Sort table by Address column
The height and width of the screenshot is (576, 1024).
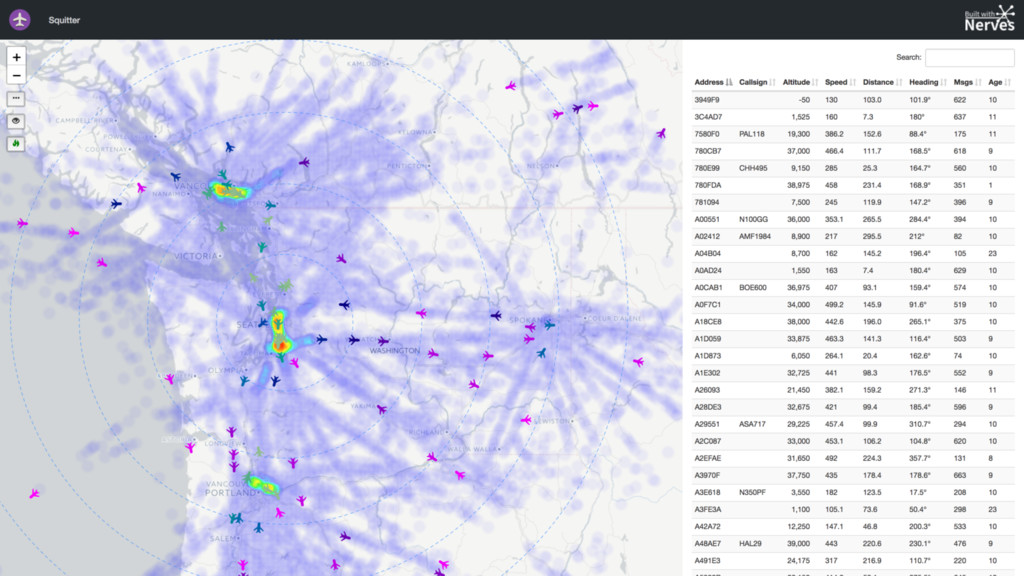point(712,82)
